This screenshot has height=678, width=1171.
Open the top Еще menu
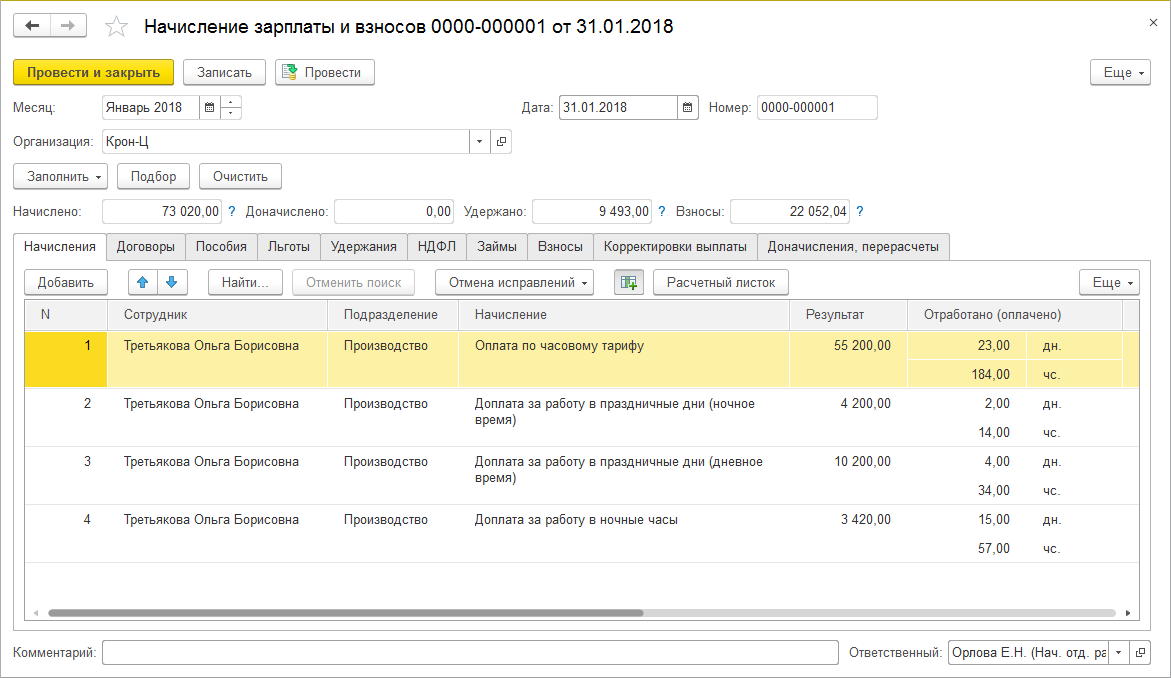tap(1120, 72)
